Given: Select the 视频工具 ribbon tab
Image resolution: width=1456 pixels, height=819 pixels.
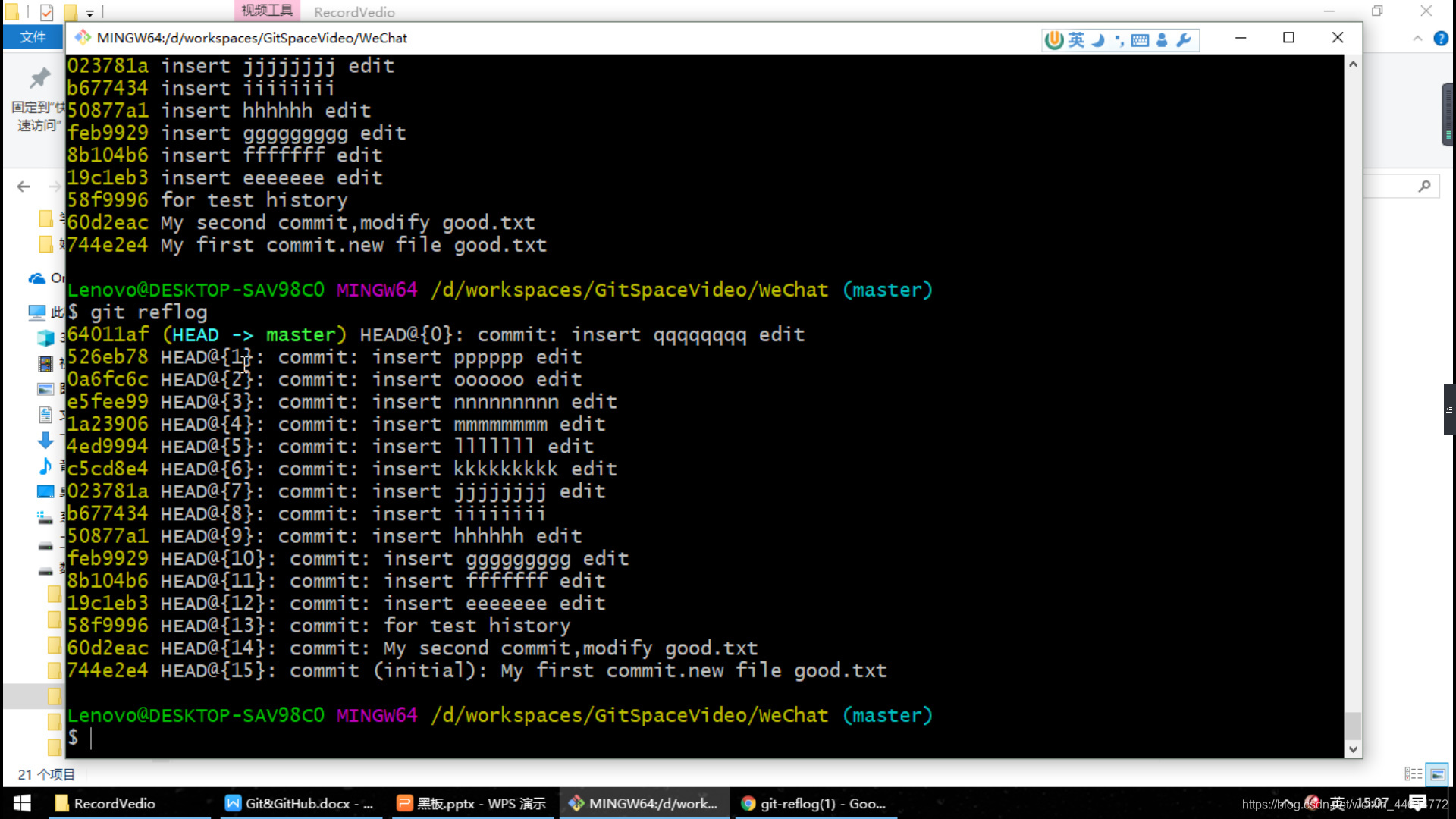Looking at the screenshot, I should point(267,11).
